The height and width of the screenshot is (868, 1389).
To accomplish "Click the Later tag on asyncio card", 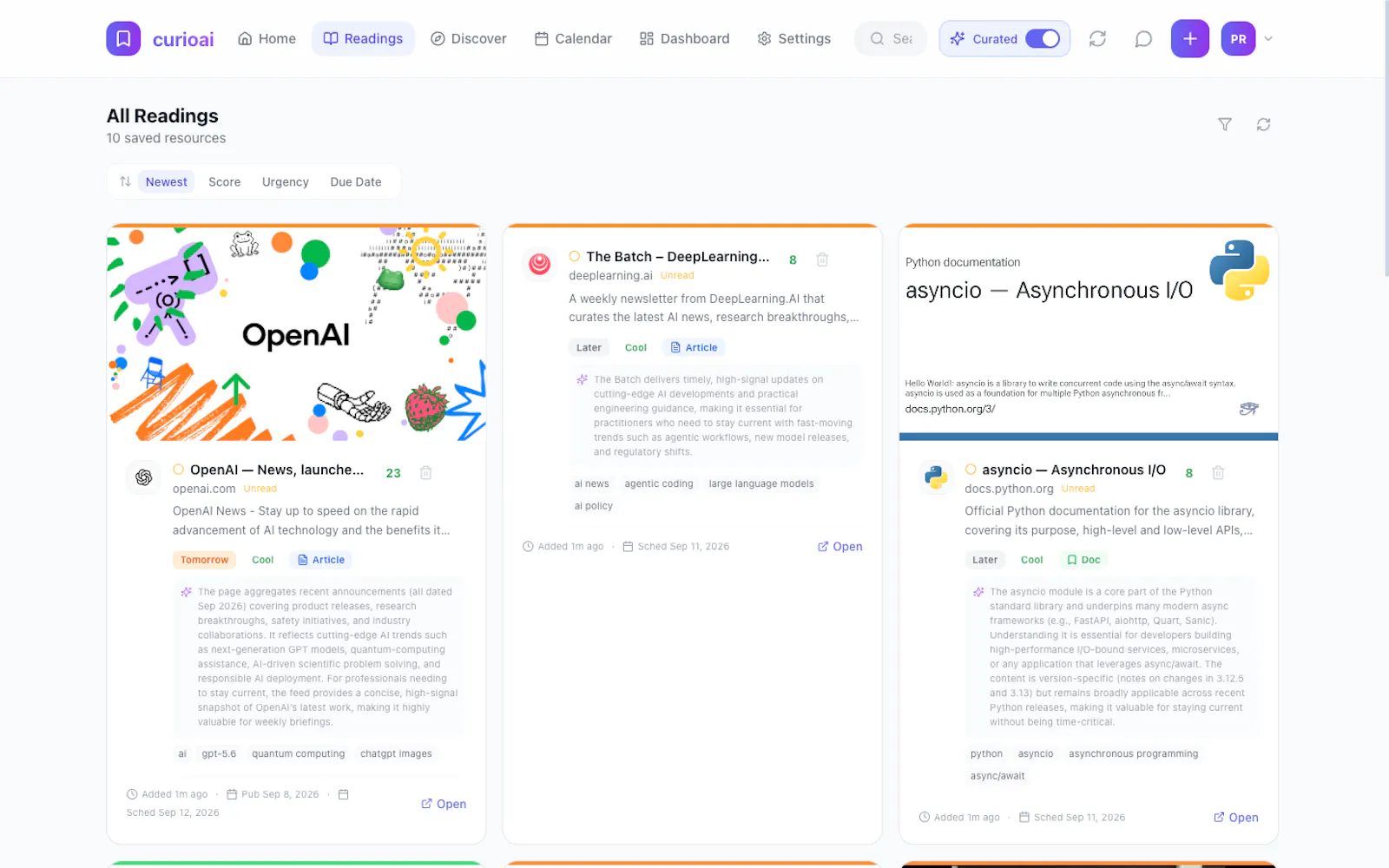I will [x=984, y=560].
